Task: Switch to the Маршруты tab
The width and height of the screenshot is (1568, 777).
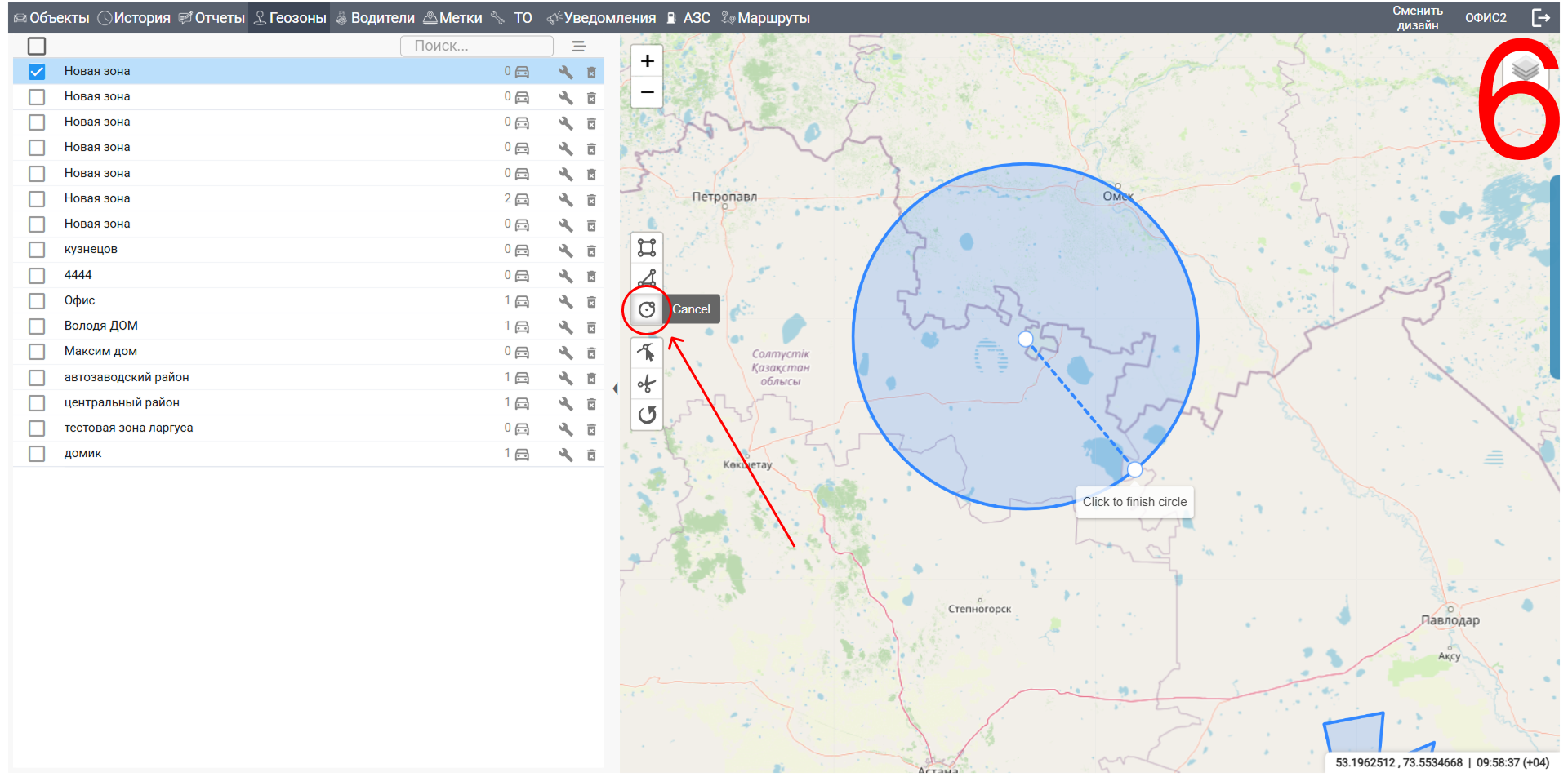Action: click(765, 18)
